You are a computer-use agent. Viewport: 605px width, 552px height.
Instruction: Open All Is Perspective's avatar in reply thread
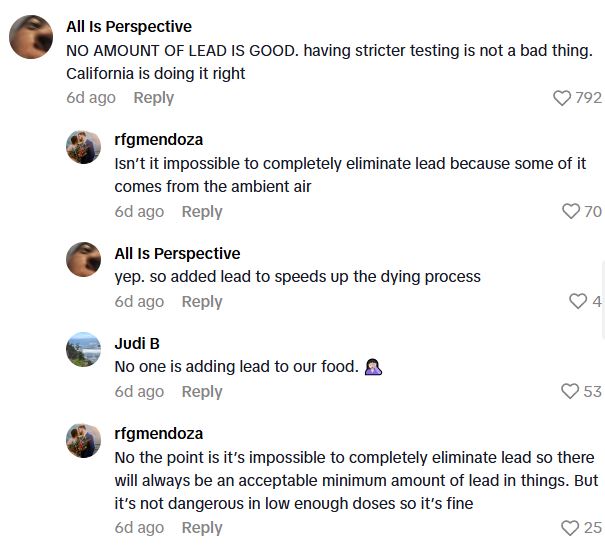pyautogui.click(x=83, y=261)
